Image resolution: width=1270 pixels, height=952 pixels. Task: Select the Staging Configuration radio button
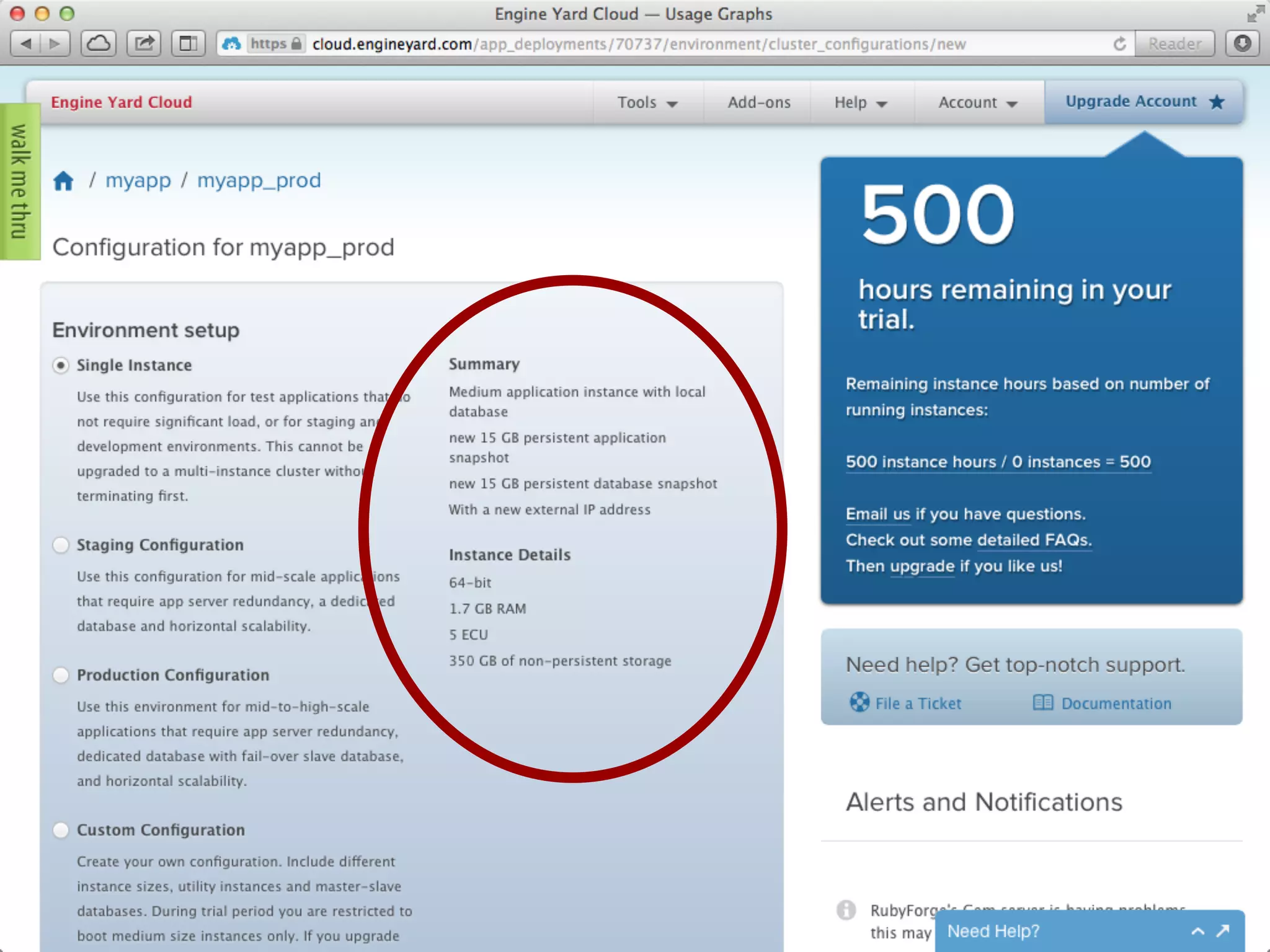point(61,545)
